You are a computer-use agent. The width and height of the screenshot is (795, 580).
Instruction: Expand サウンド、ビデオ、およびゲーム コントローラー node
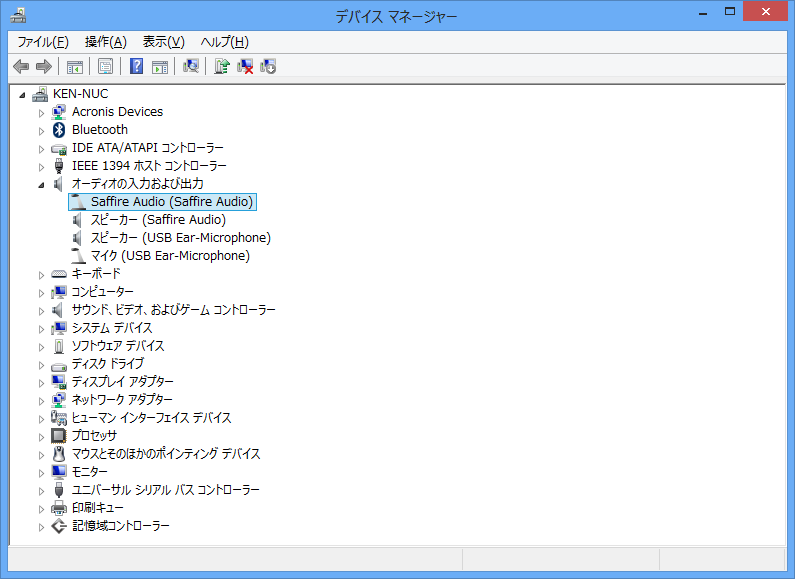42,311
